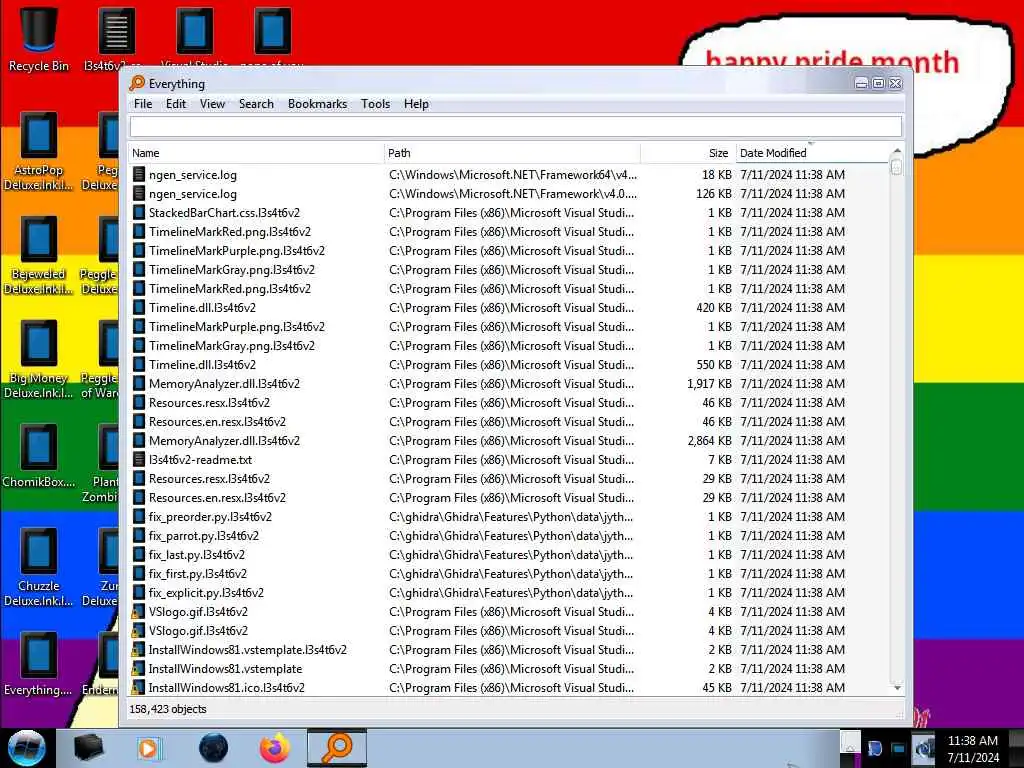Image resolution: width=1024 pixels, height=768 pixels.
Task: Select the fix_first.py.l3s4t6v2 file icon
Action: pos(138,573)
